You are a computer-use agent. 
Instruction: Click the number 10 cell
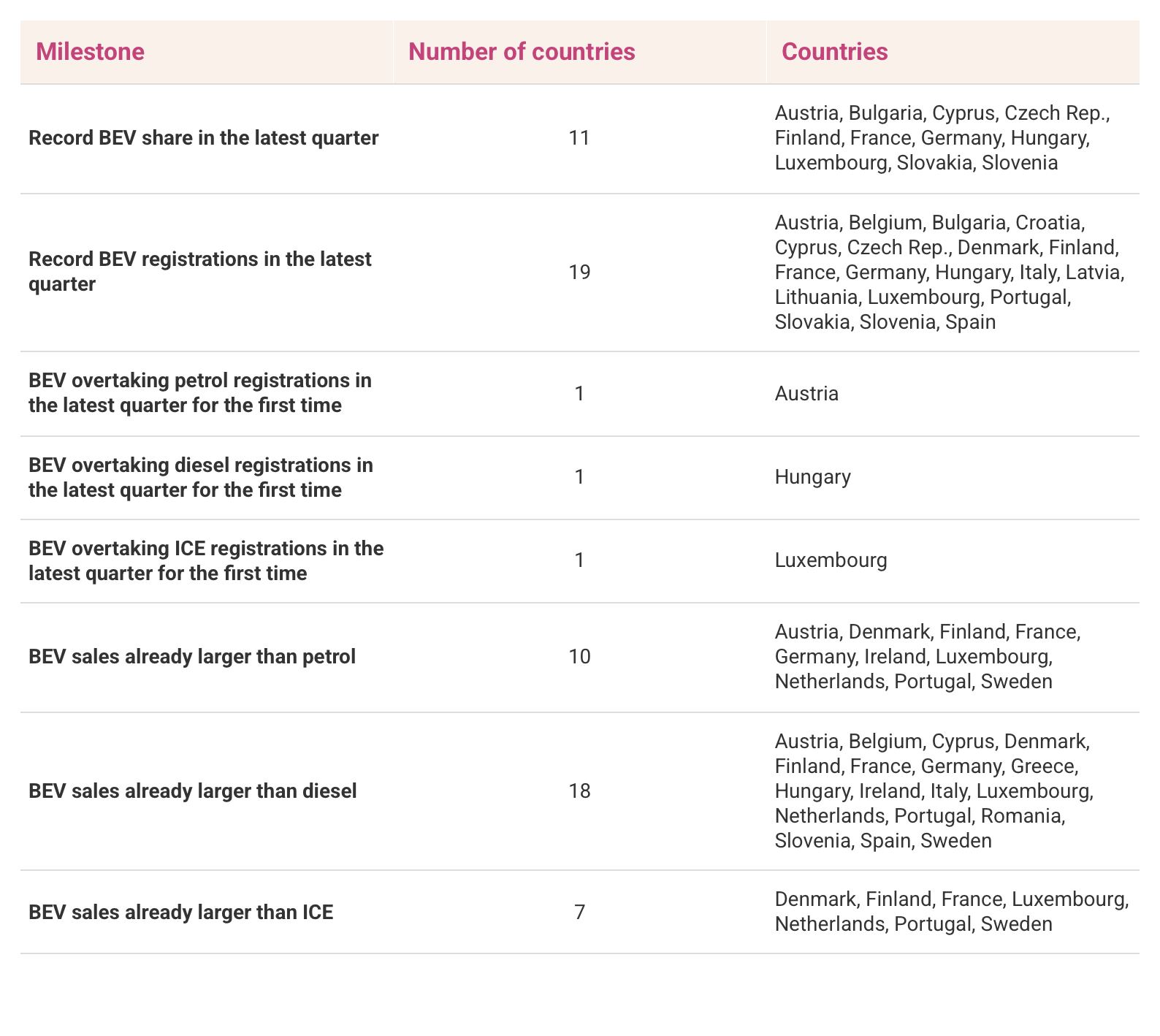(579, 657)
